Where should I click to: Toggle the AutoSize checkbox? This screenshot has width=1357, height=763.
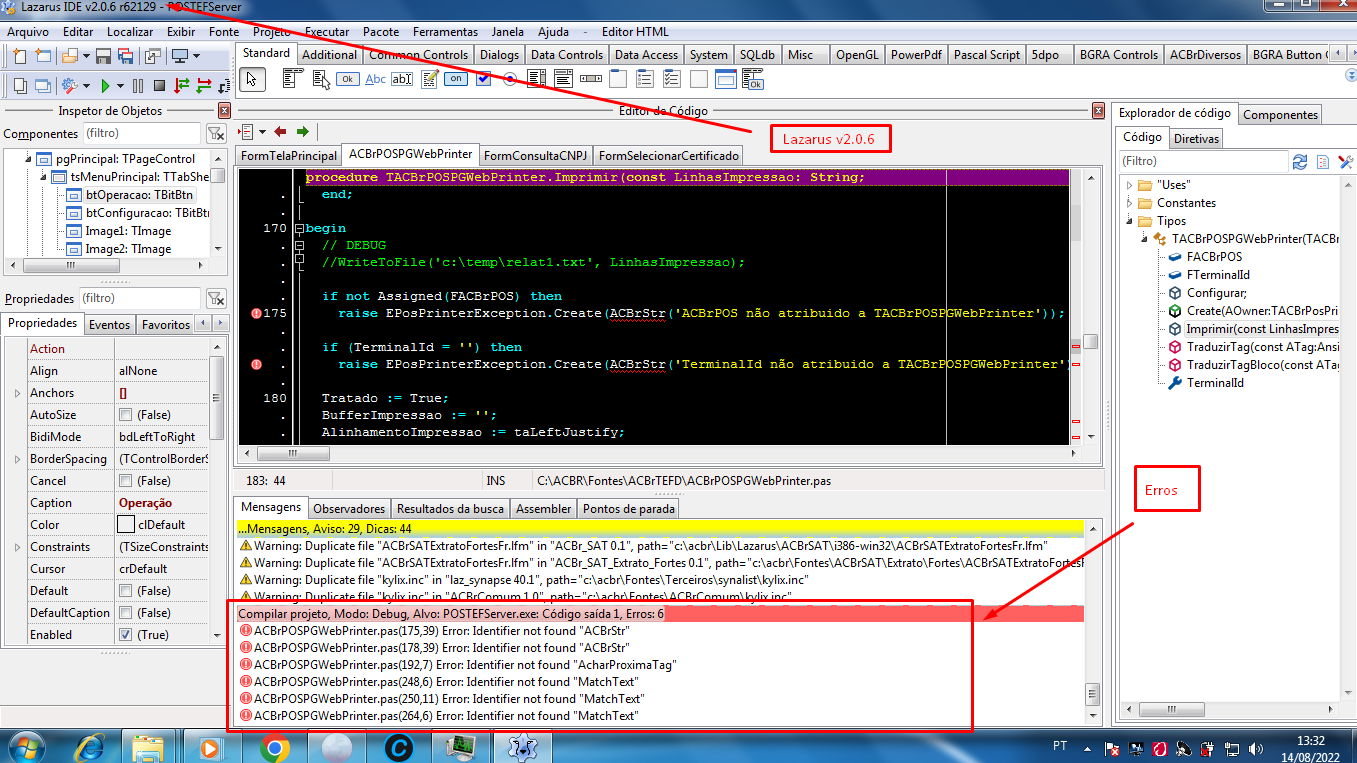125,415
